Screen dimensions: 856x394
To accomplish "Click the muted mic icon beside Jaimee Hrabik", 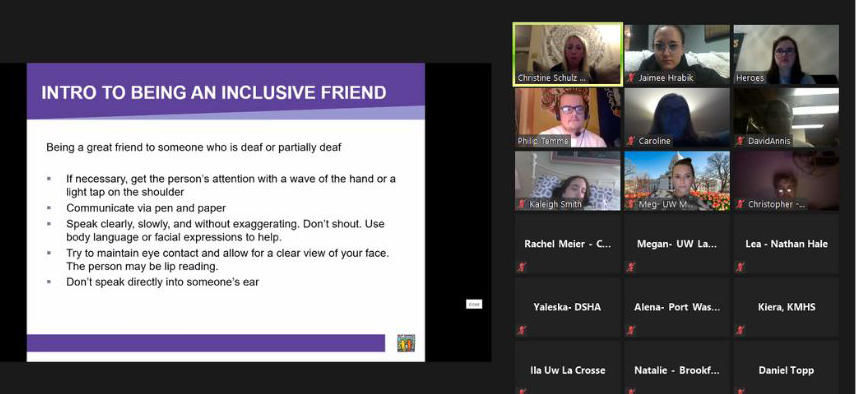I will pos(631,78).
